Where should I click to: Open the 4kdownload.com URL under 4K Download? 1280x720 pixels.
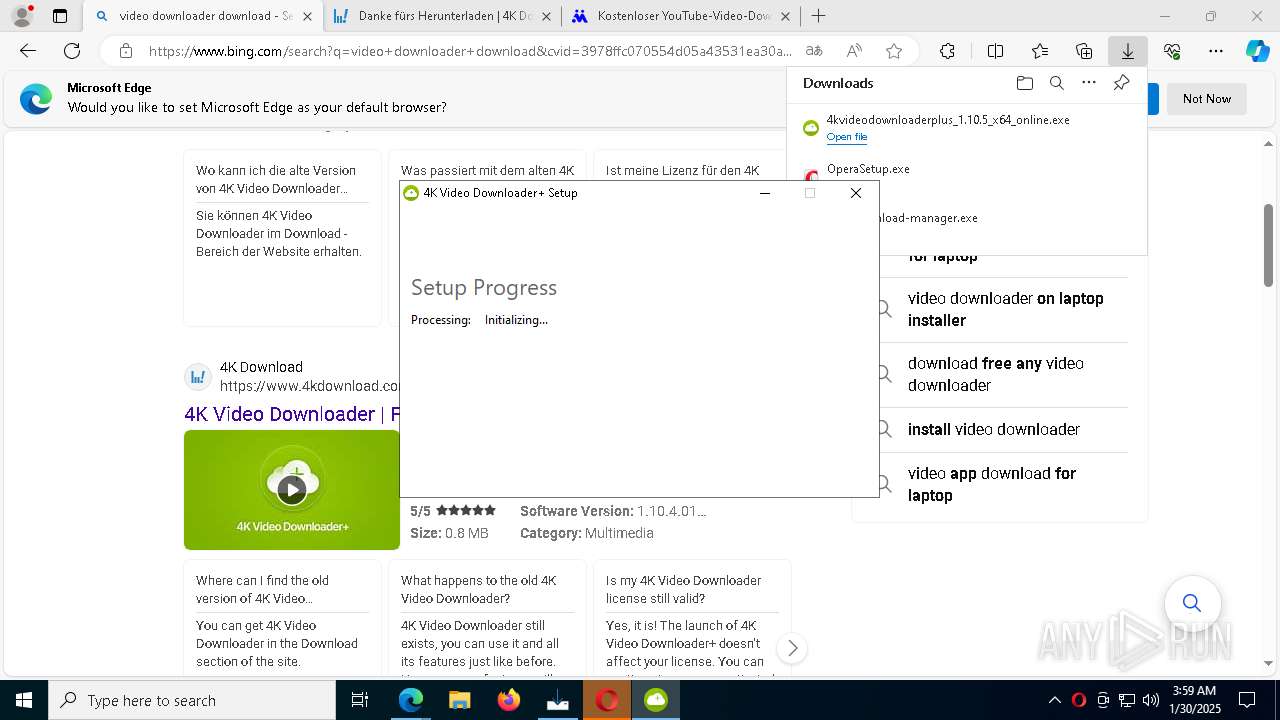click(310, 386)
